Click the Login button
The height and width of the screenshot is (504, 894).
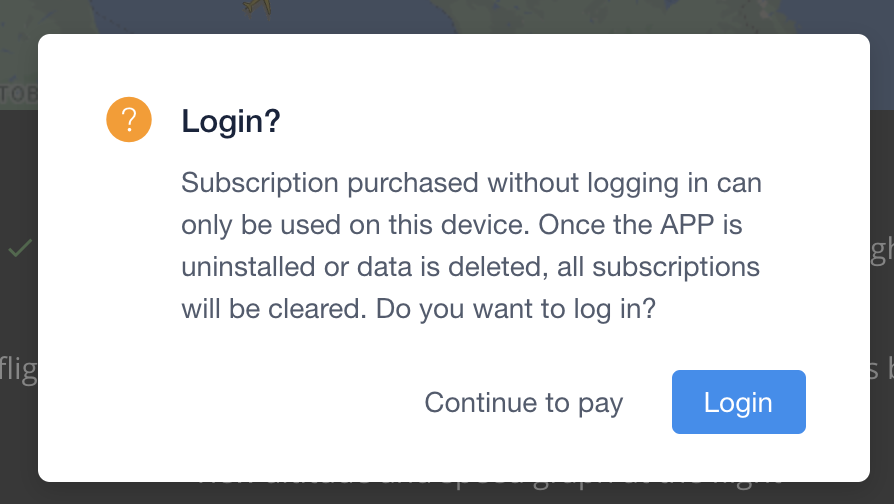point(738,402)
